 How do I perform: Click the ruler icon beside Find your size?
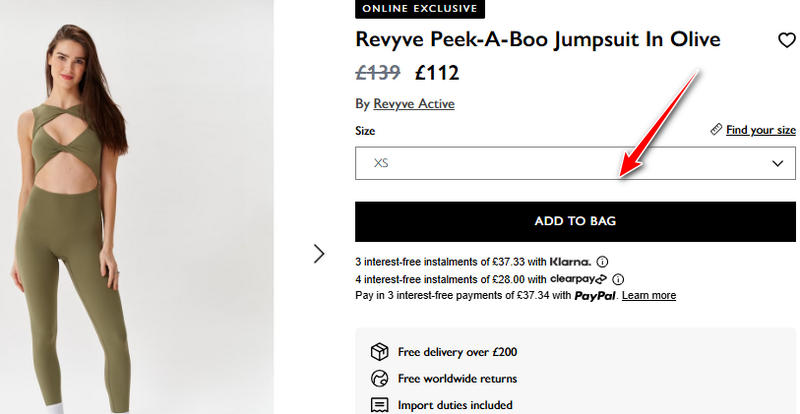click(x=716, y=130)
